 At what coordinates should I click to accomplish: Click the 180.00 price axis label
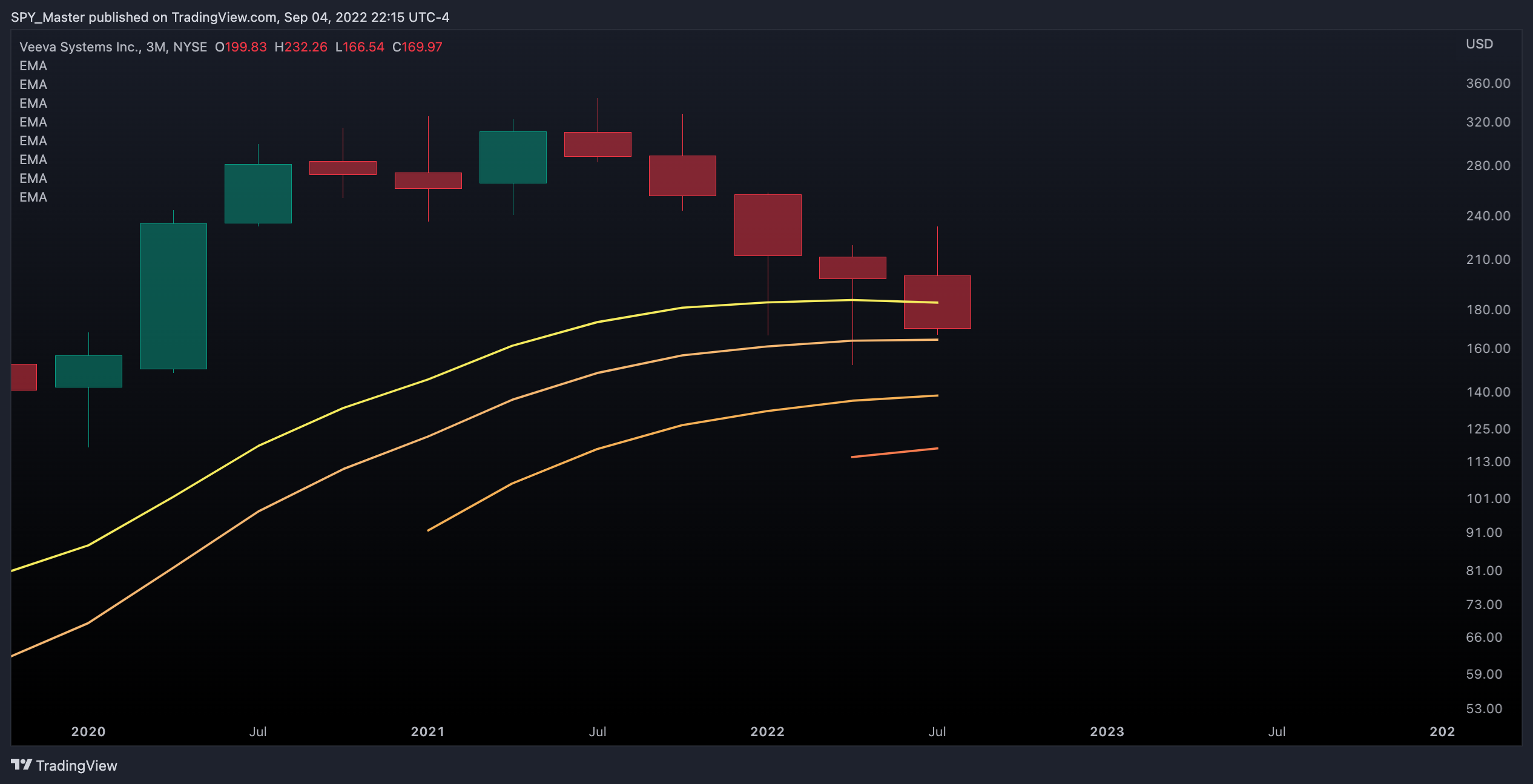pos(1488,310)
